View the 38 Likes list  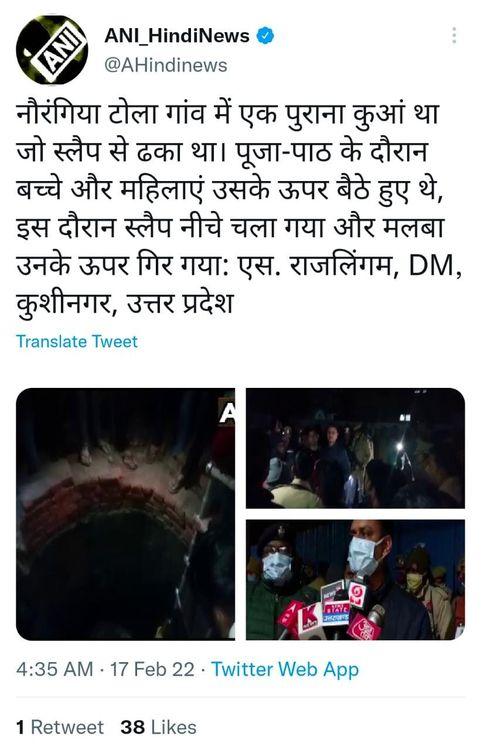click(x=159, y=727)
